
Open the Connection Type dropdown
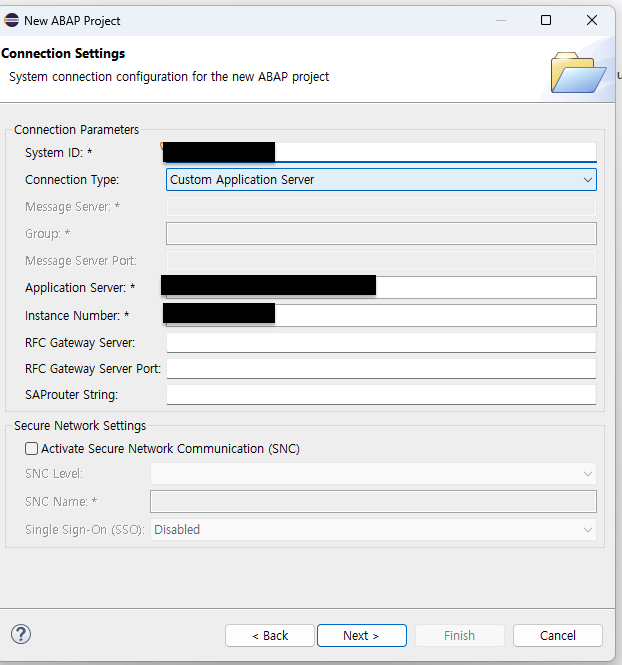pos(381,179)
